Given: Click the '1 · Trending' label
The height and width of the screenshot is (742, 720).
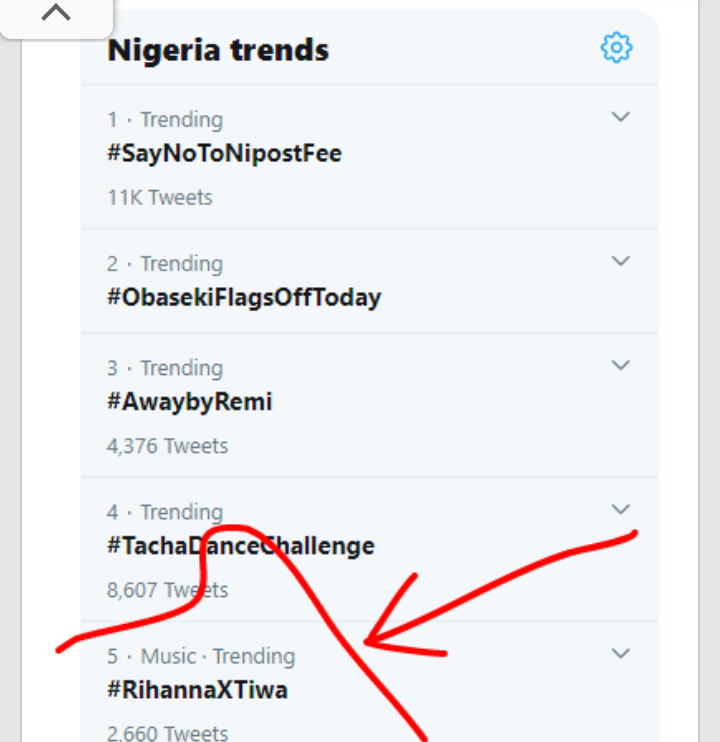Looking at the screenshot, I should coord(165,120).
